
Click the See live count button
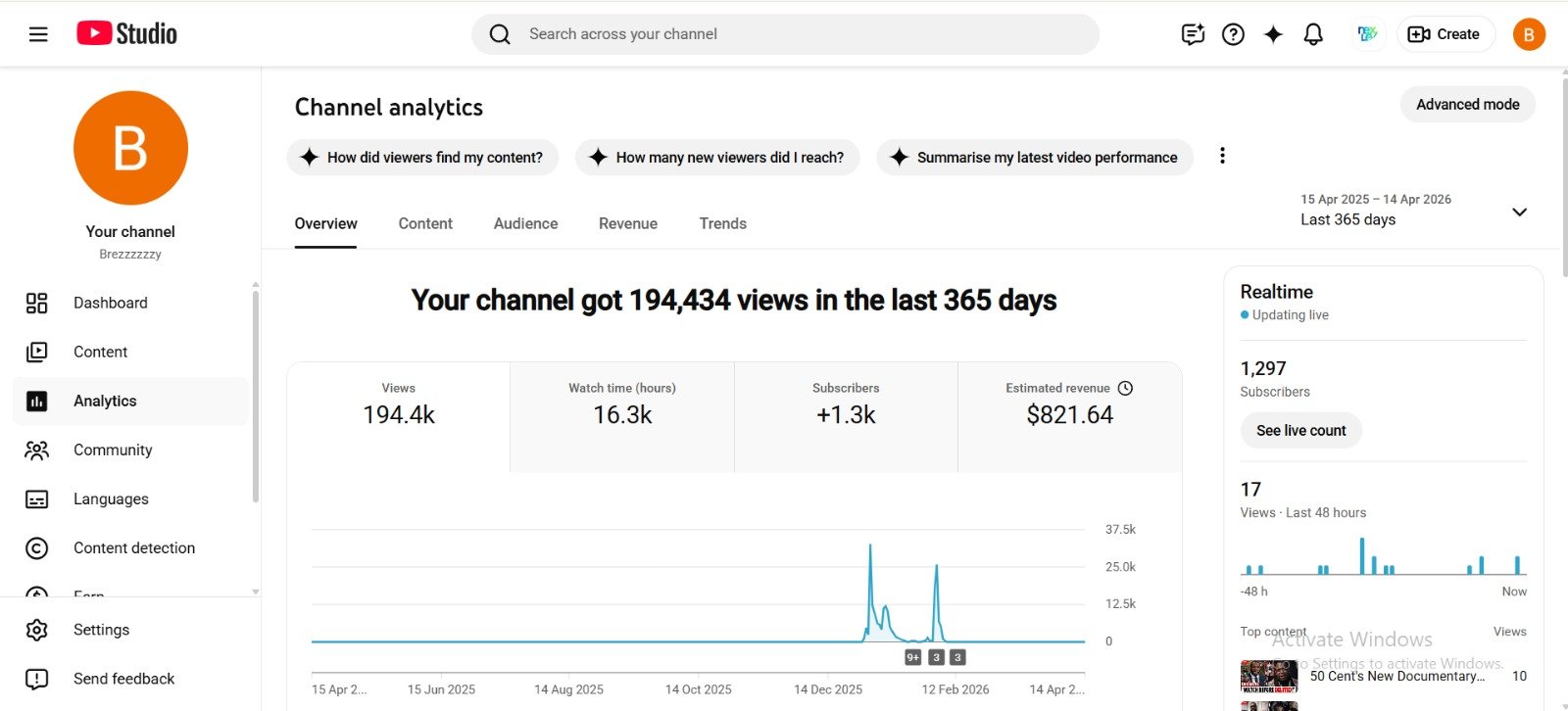click(1300, 430)
